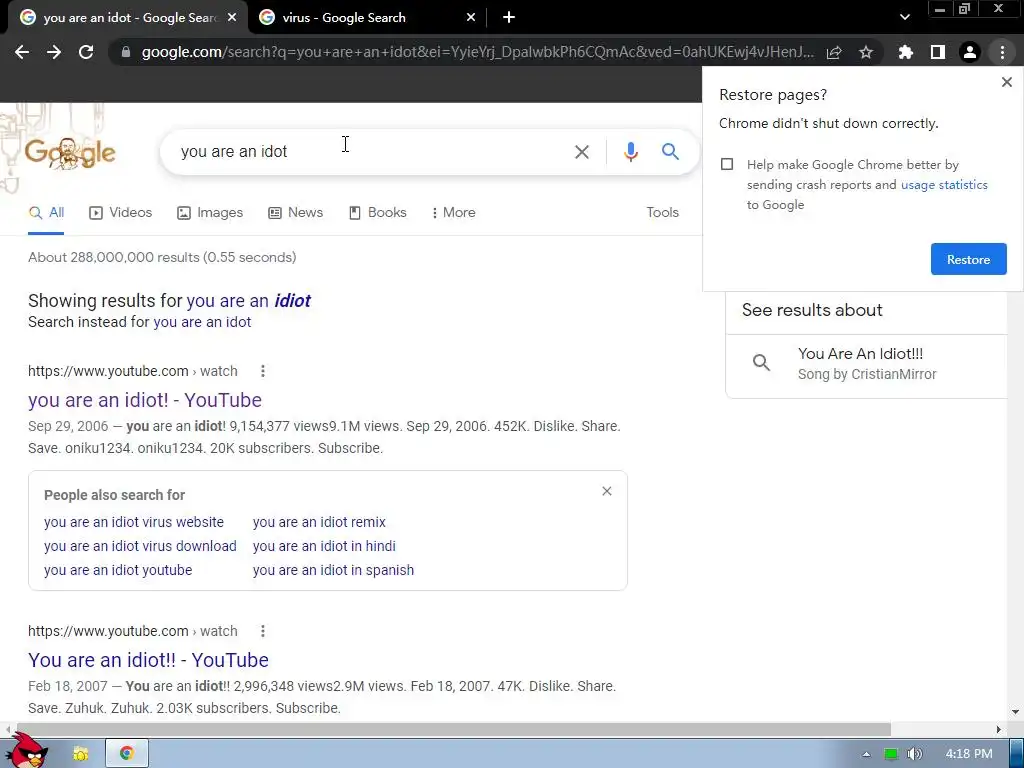Image resolution: width=1024 pixels, height=768 pixels.
Task: Switch to Images results
Action: [210, 212]
